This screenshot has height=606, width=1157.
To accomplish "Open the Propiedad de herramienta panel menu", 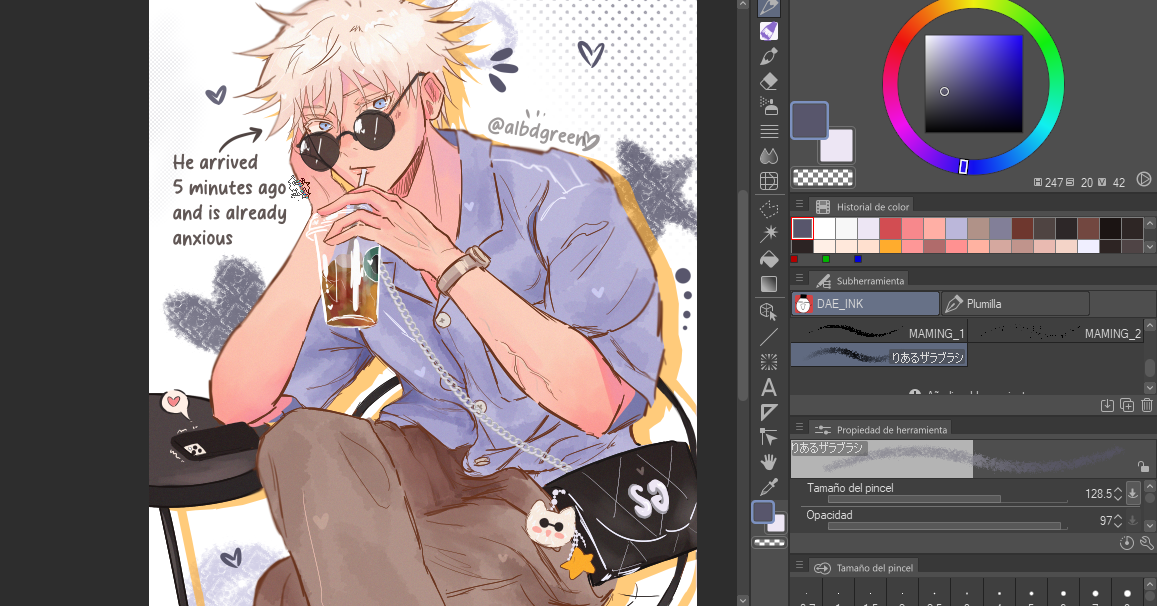I will (x=799, y=427).
